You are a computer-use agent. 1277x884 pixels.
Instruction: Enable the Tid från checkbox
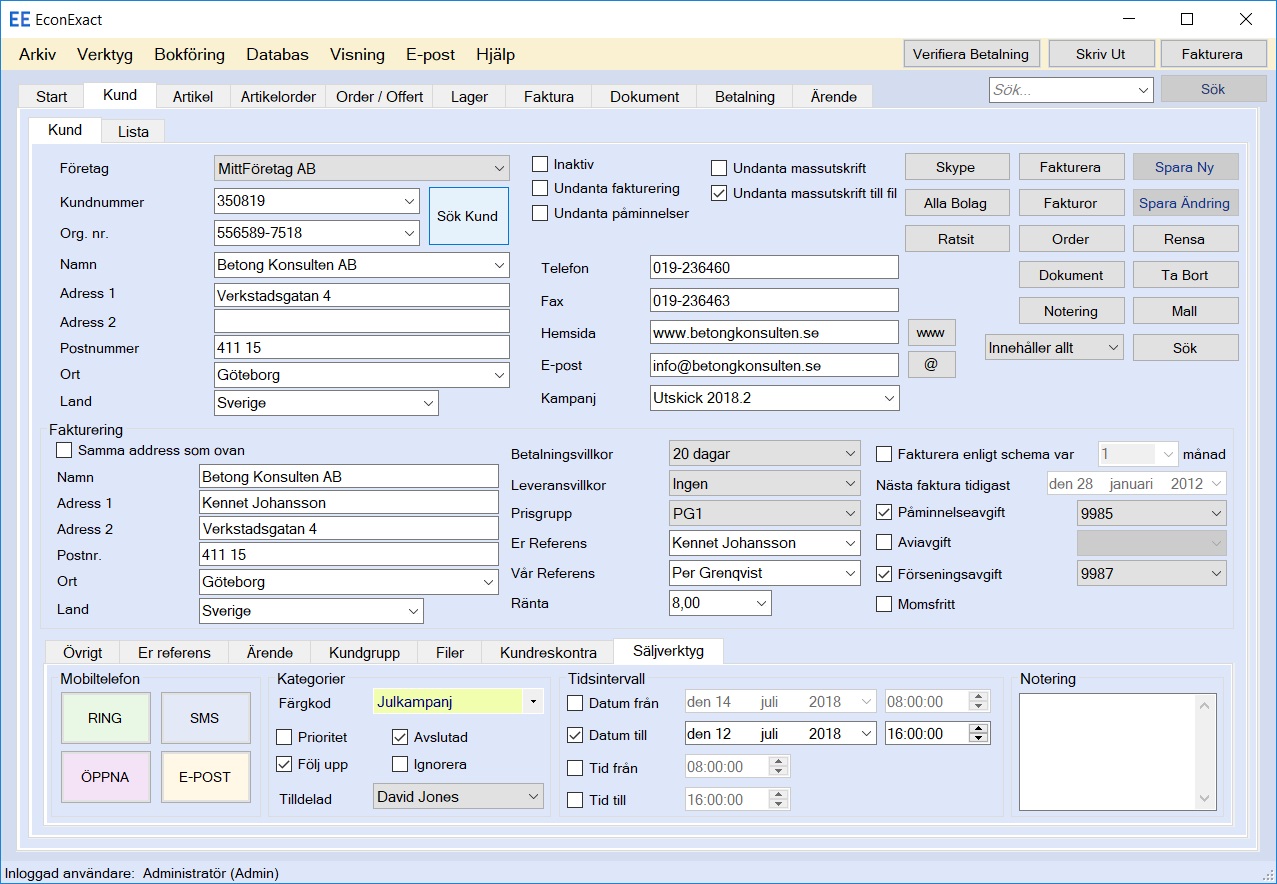[x=575, y=768]
